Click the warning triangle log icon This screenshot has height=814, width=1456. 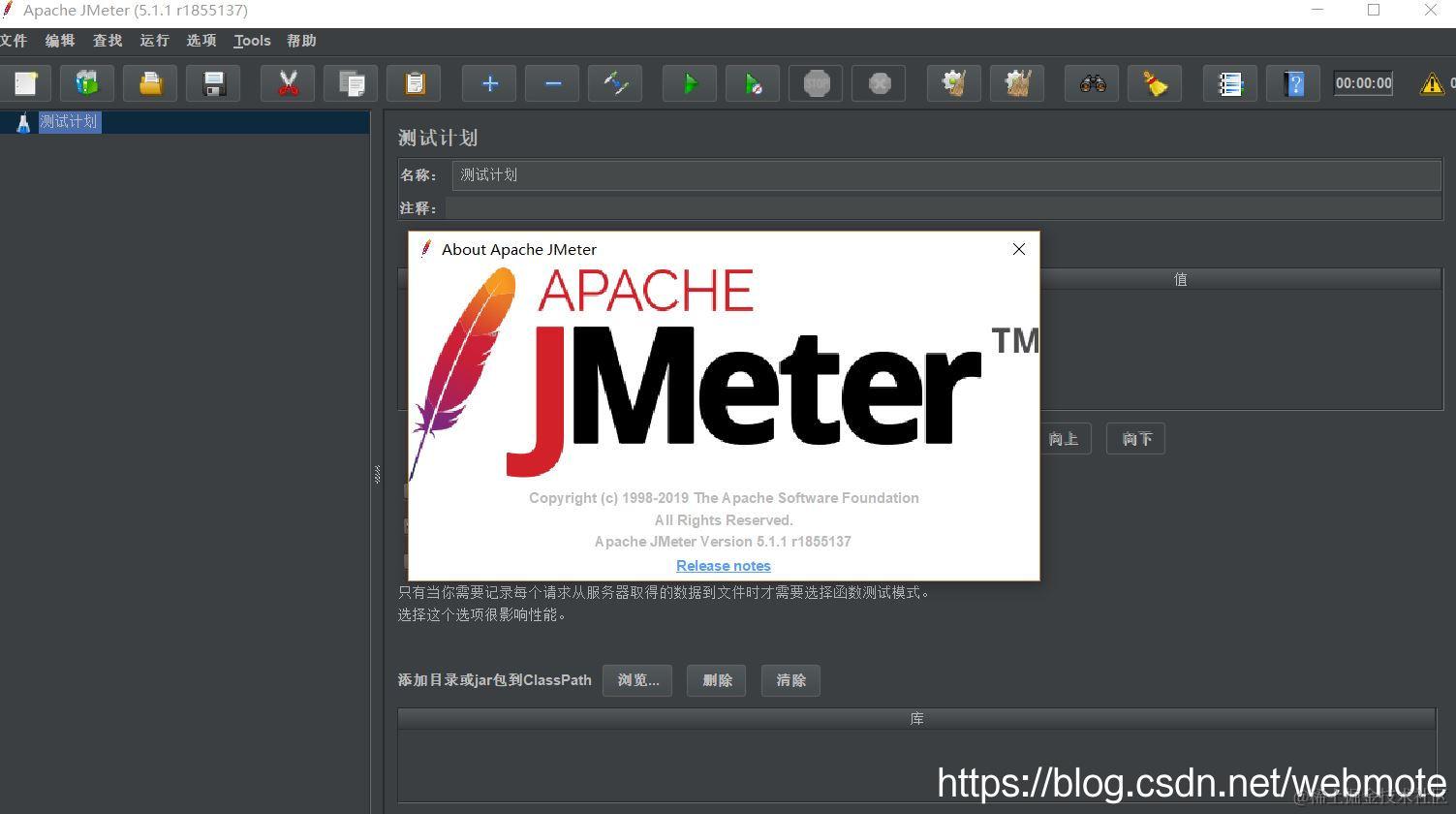[1431, 84]
